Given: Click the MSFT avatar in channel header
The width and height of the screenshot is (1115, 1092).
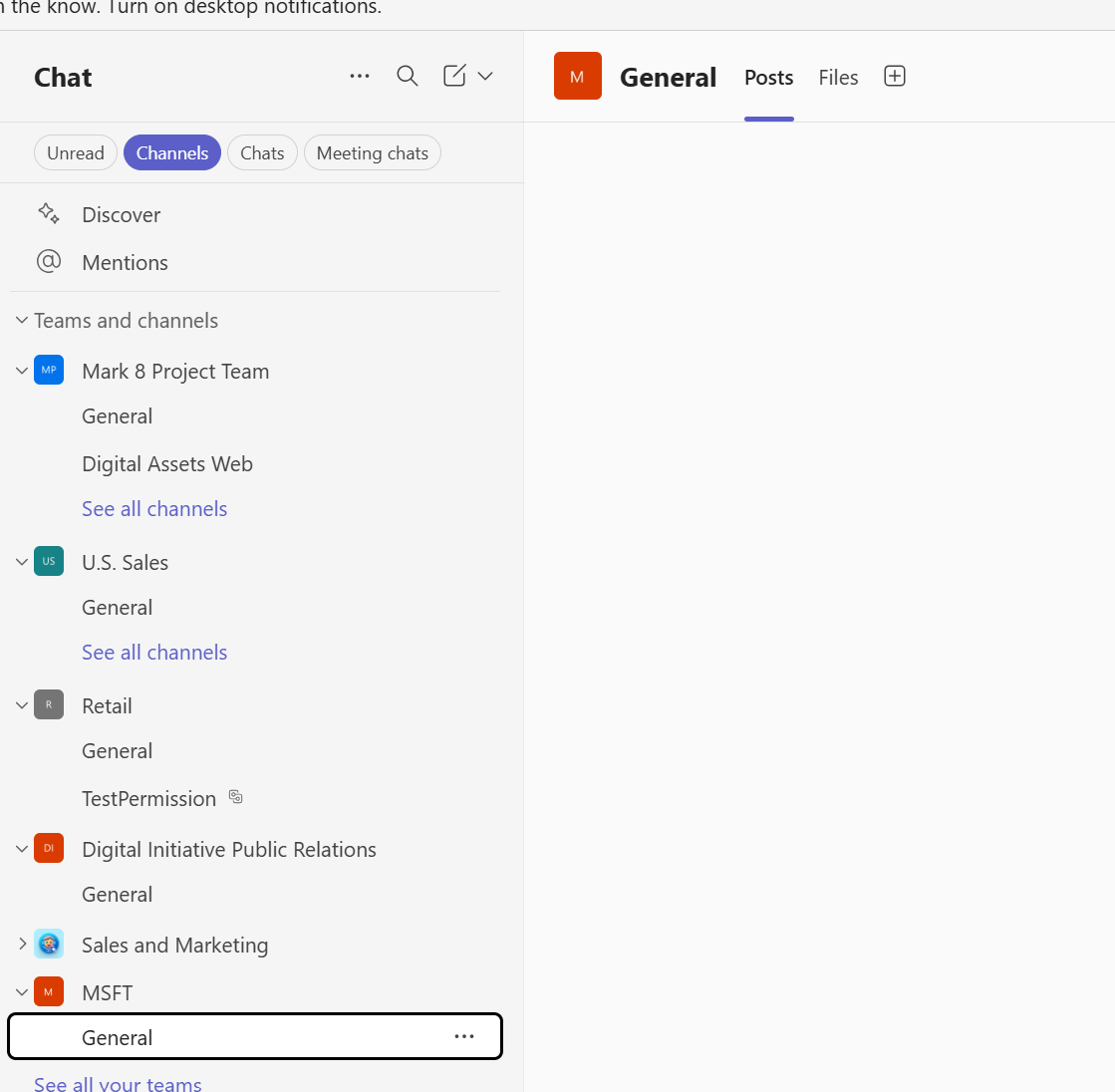Looking at the screenshot, I should [577, 76].
